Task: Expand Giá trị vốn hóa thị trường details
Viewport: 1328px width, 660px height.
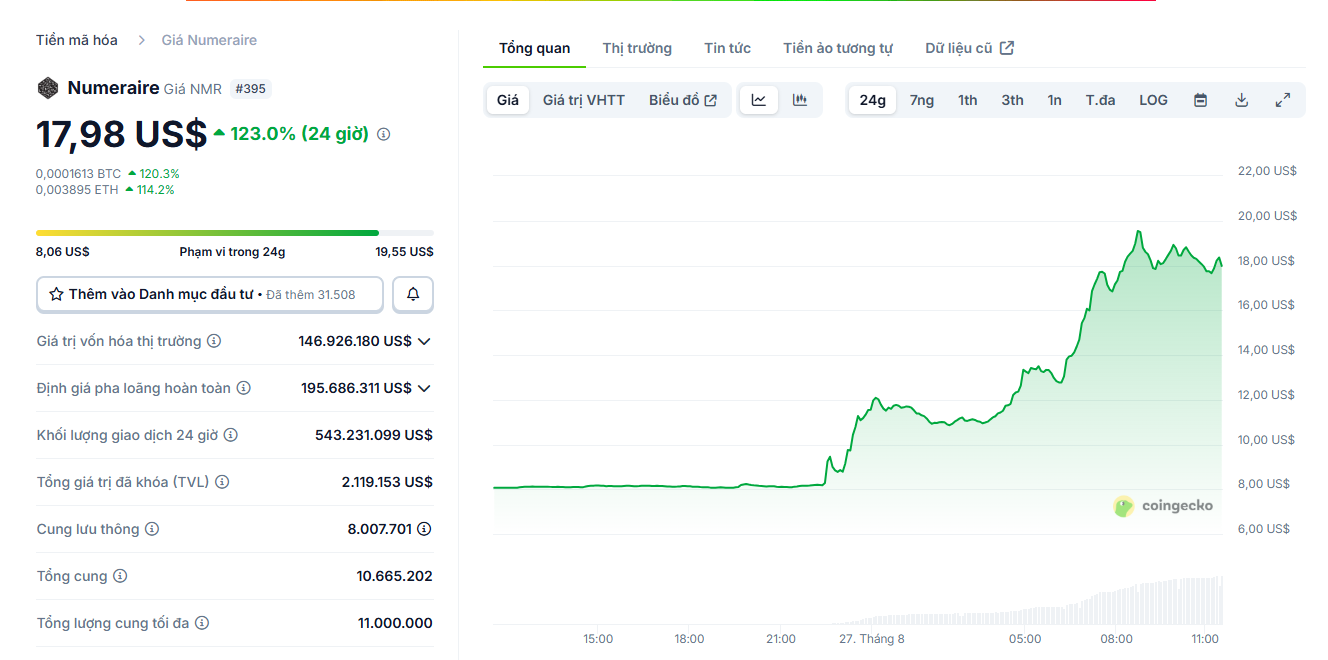Action: tap(424, 341)
